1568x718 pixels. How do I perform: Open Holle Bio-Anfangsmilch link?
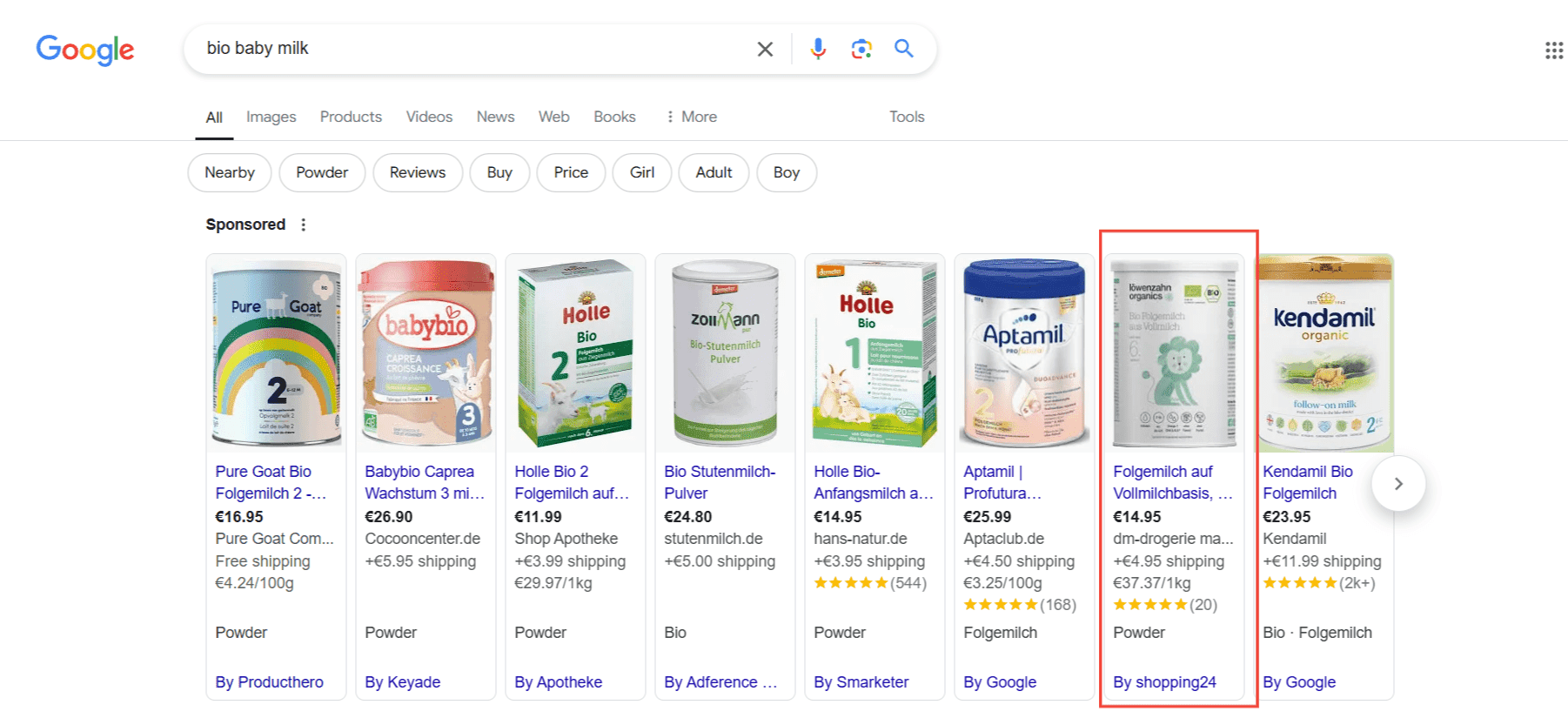(x=873, y=482)
